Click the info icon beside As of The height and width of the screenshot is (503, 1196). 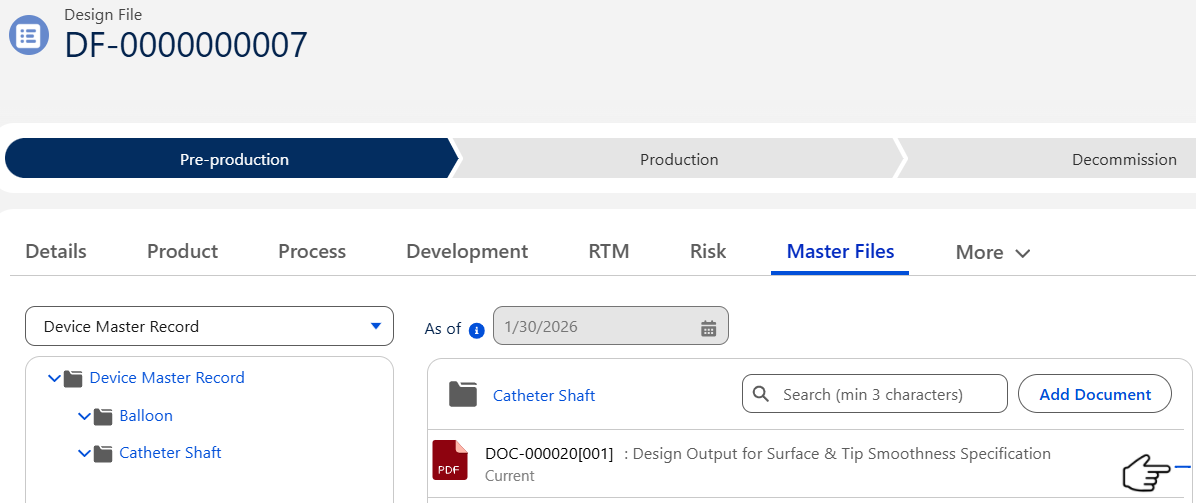pyautogui.click(x=477, y=329)
